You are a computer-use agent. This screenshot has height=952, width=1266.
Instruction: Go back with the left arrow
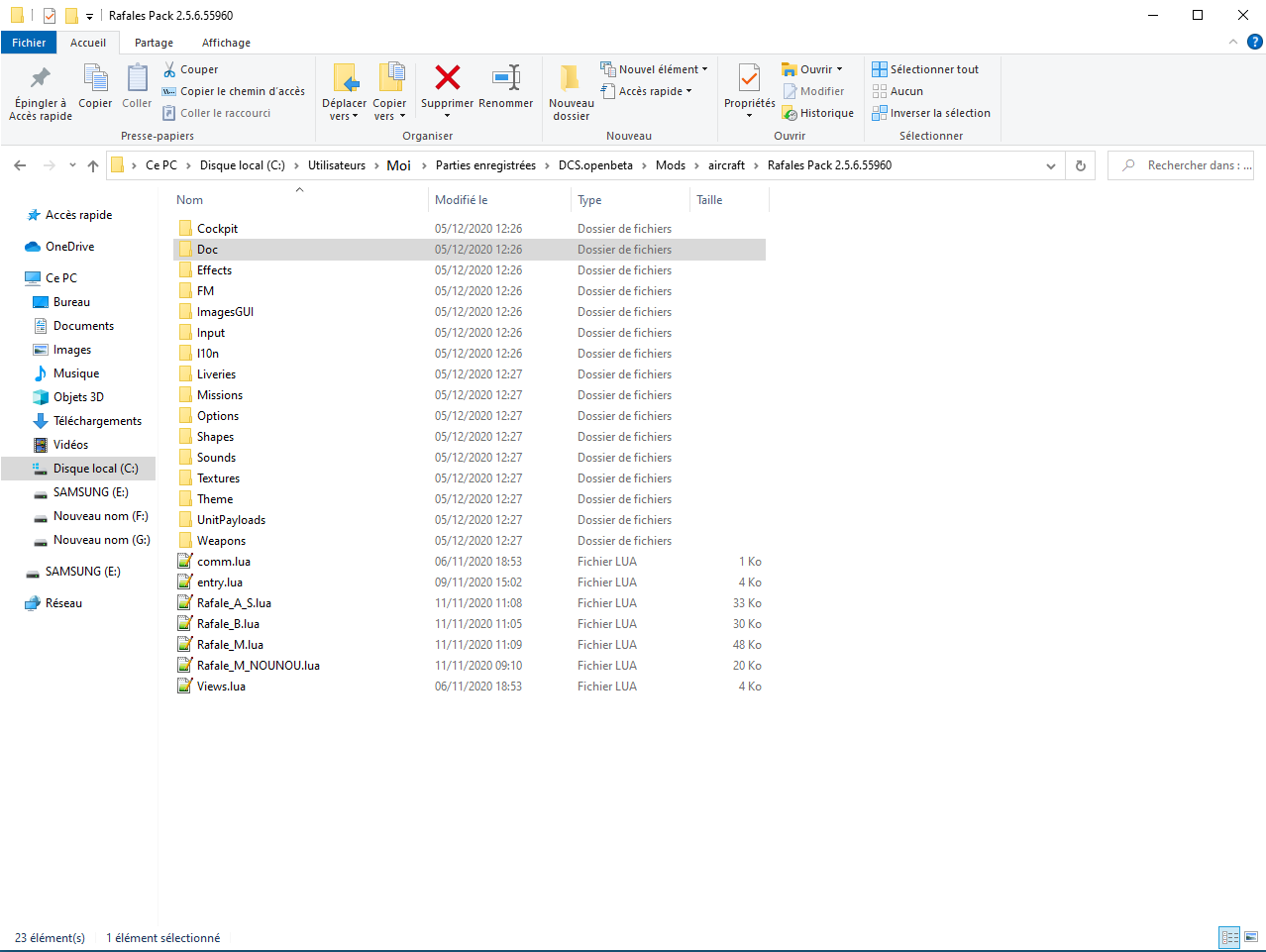pos(20,165)
